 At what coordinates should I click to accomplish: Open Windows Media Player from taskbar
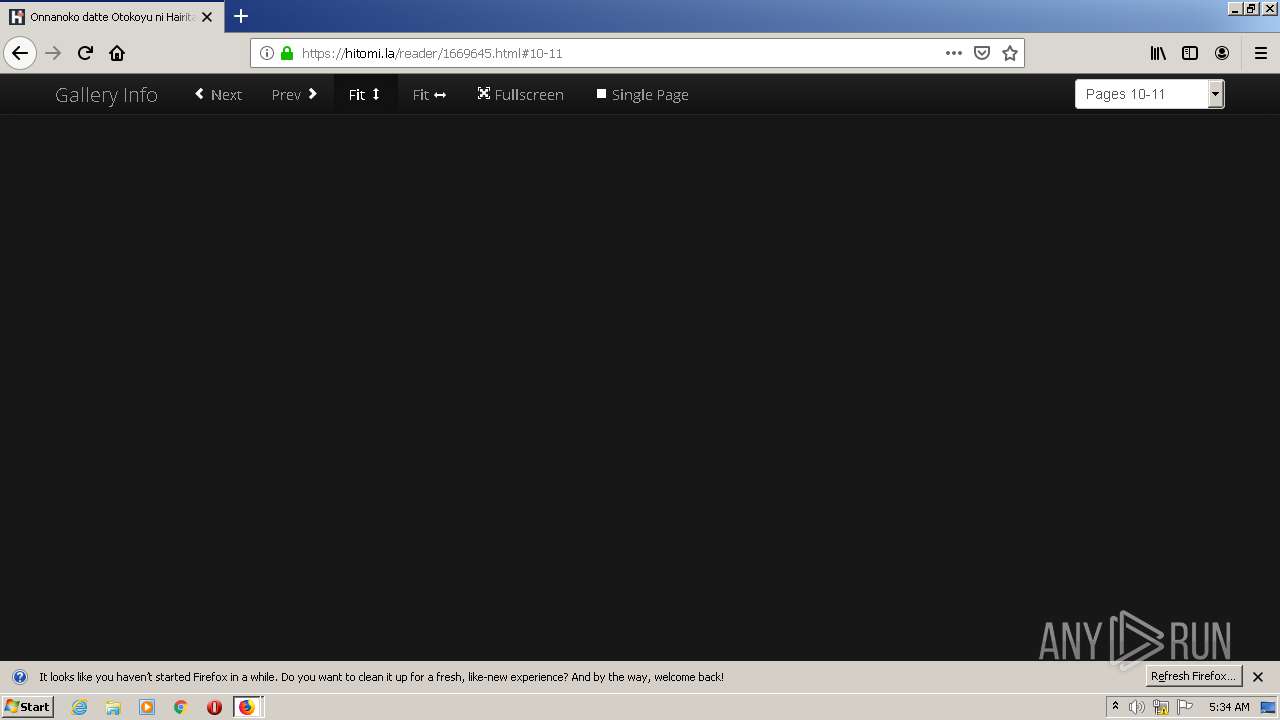click(147, 707)
